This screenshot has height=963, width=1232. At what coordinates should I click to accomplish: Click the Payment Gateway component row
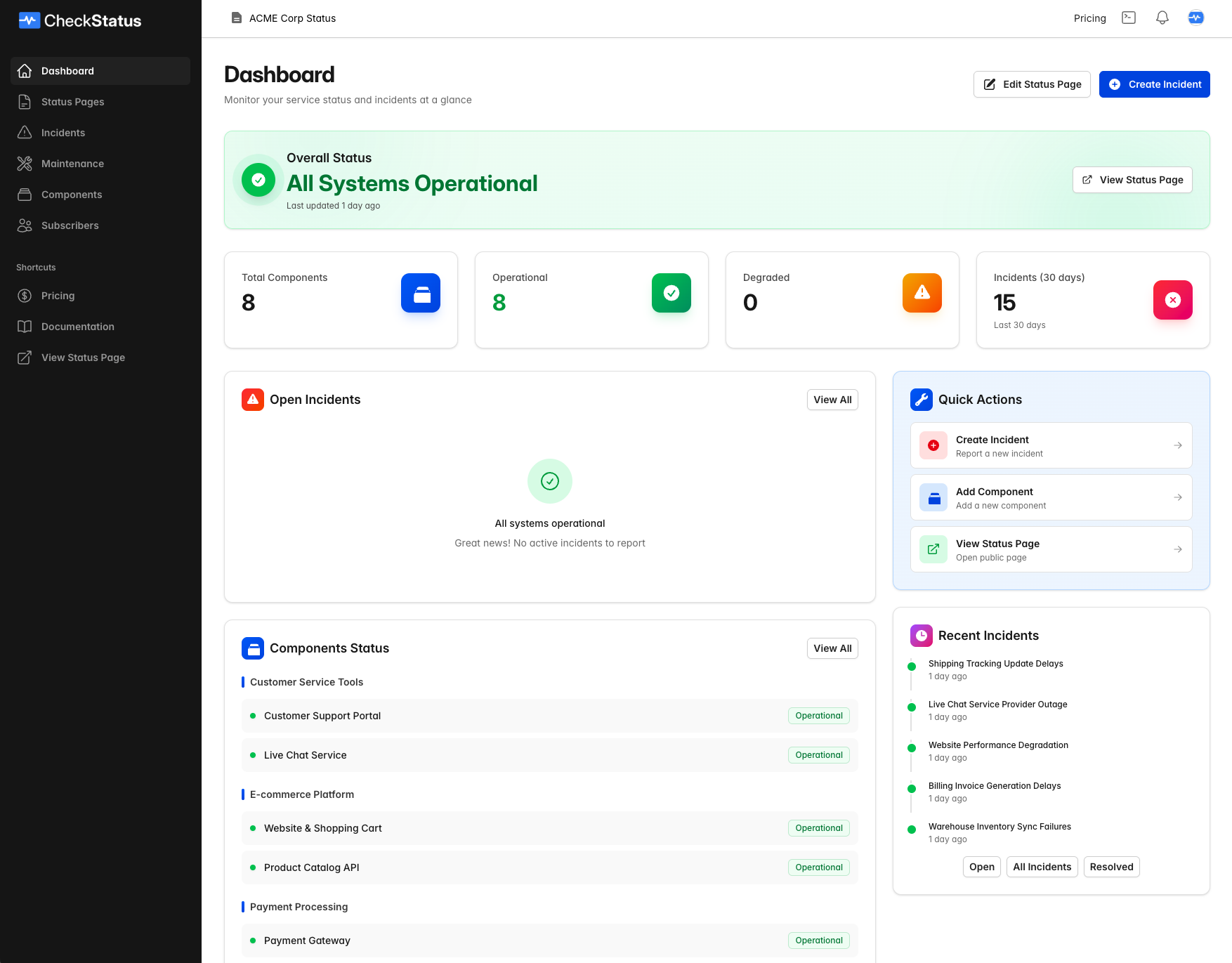pos(550,941)
